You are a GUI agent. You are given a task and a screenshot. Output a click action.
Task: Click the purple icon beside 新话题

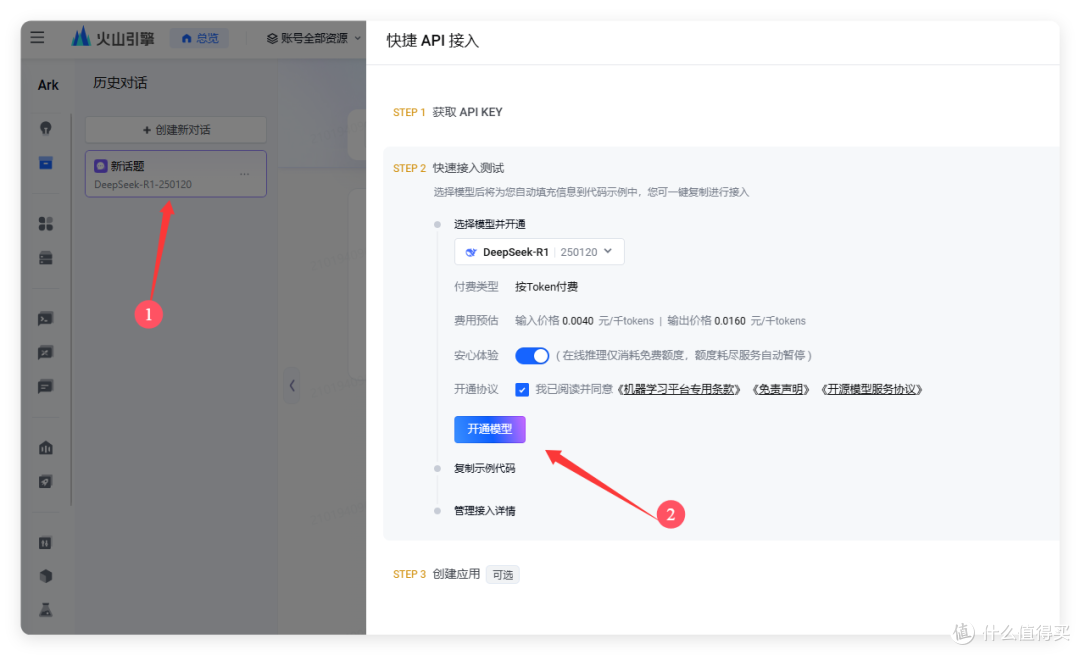click(101, 166)
